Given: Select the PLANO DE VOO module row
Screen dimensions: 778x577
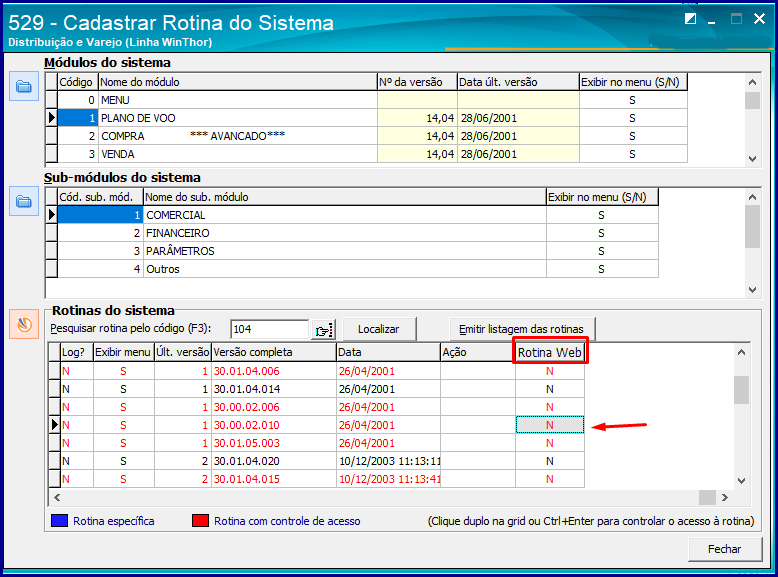Looking at the screenshot, I should click(366, 118).
